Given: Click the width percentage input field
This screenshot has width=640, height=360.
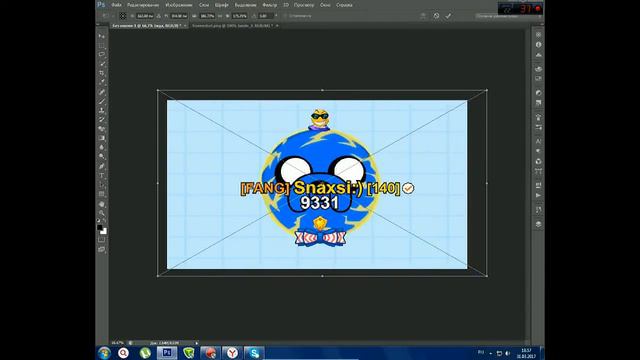Looking at the screenshot, I should click(x=207, y=16).
